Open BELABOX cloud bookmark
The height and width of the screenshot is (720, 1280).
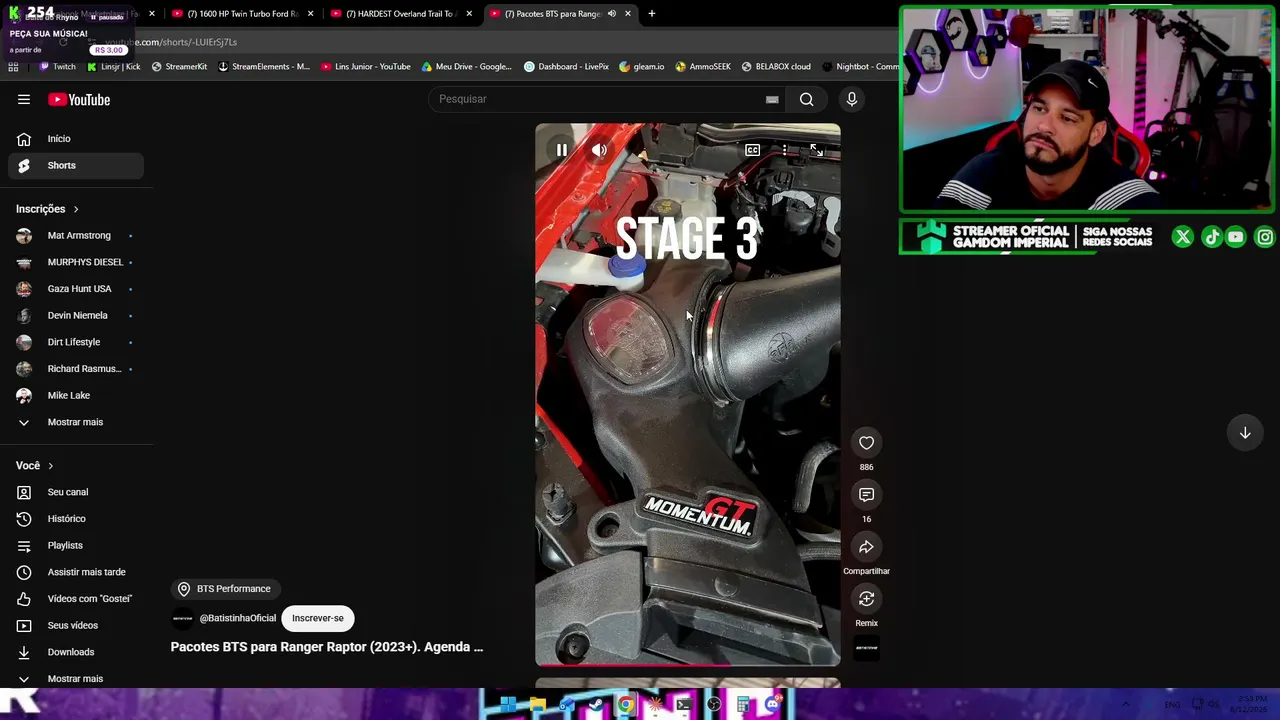pos(776,67)
